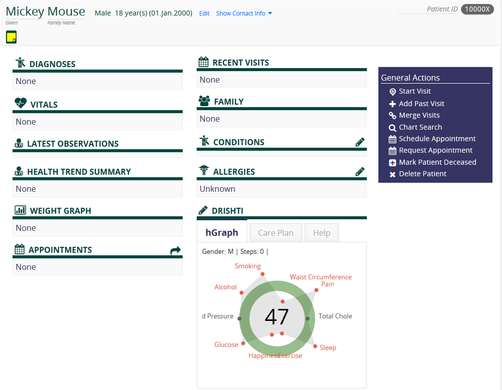Screen dimensions: 502x390
Task: Choose Merge Visits
Action: (x=419, y=115)
